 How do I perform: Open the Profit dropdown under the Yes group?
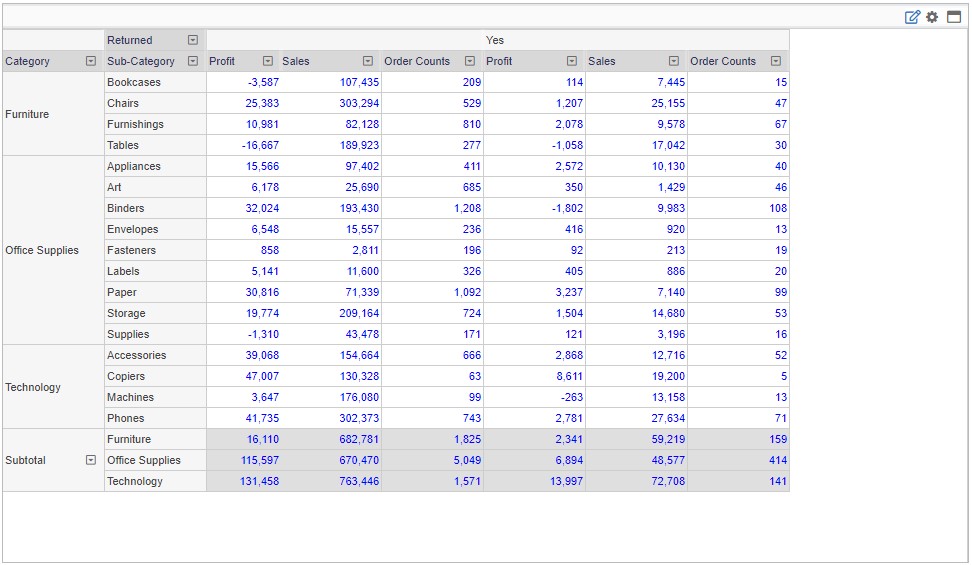[x=572, y=61]
